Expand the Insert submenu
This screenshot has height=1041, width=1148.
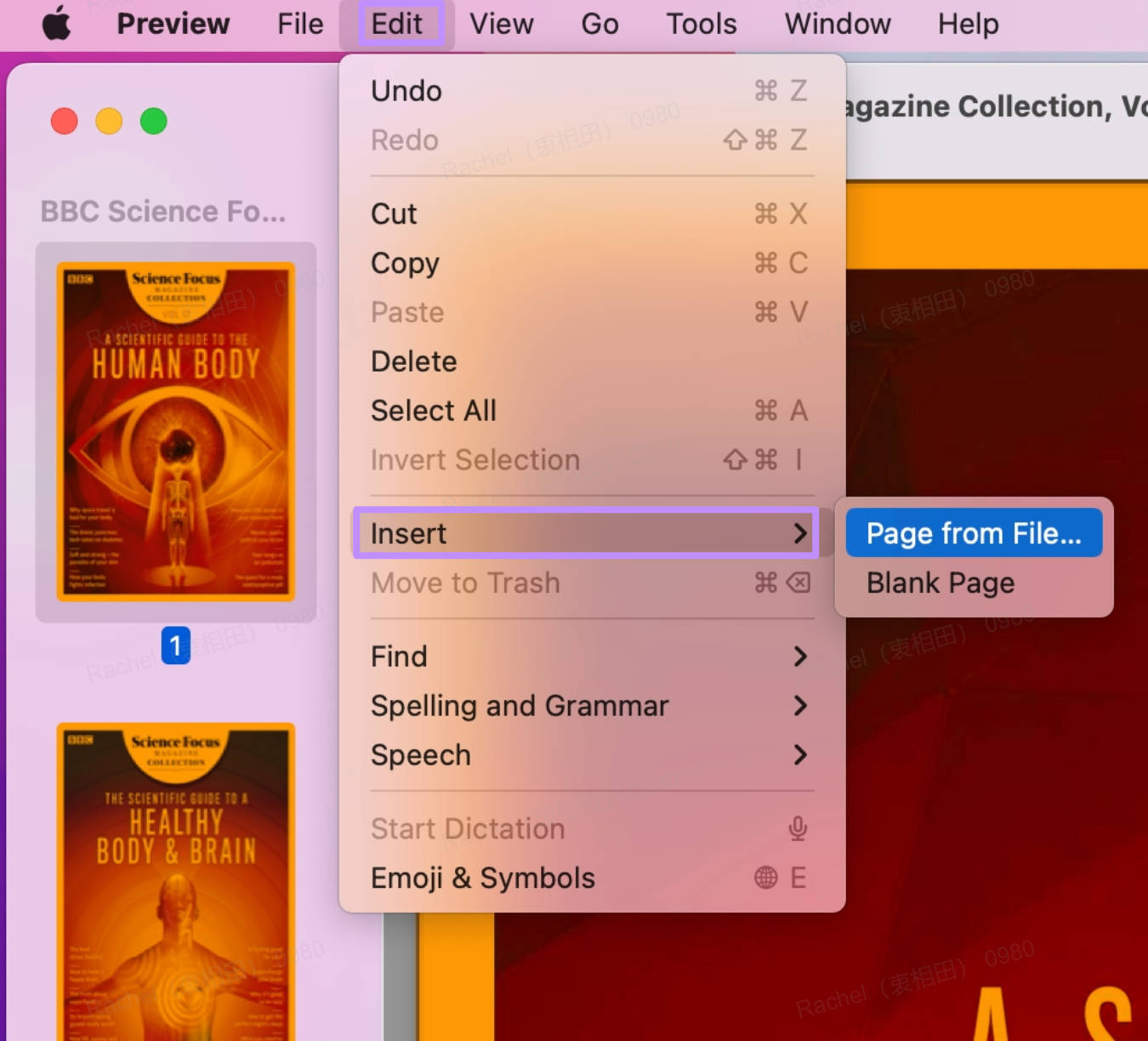[585, 533]
